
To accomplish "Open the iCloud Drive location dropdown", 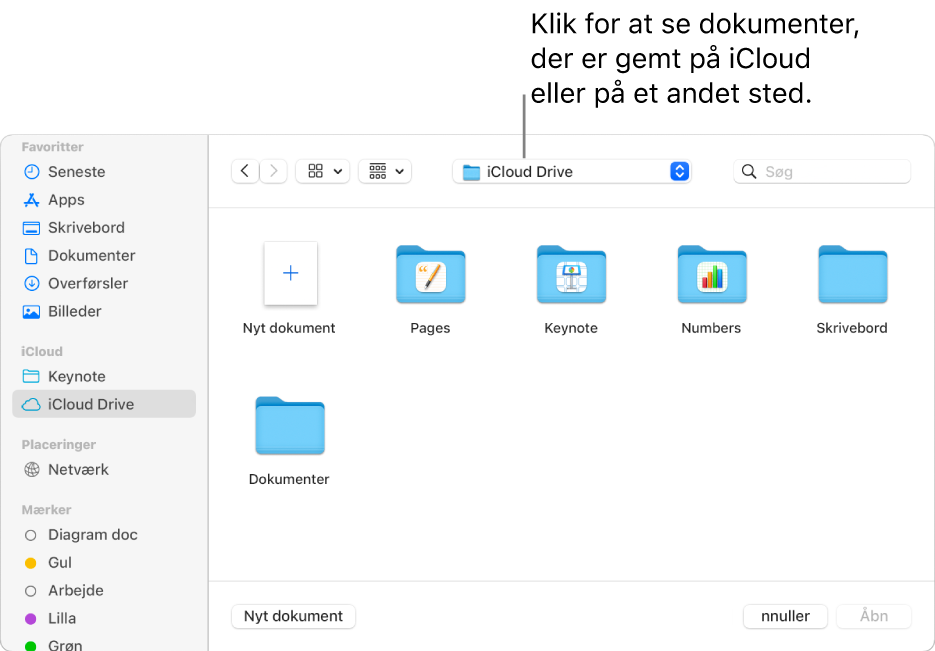I will 572,171.
